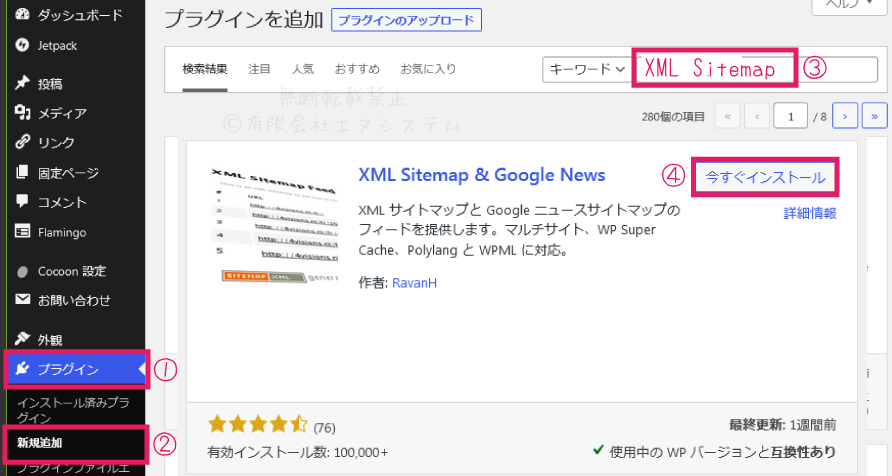This screenshot has width=892, height=476.
Task: Select 新規追加 in the plugin submenu
Action: tap(39, 442)
